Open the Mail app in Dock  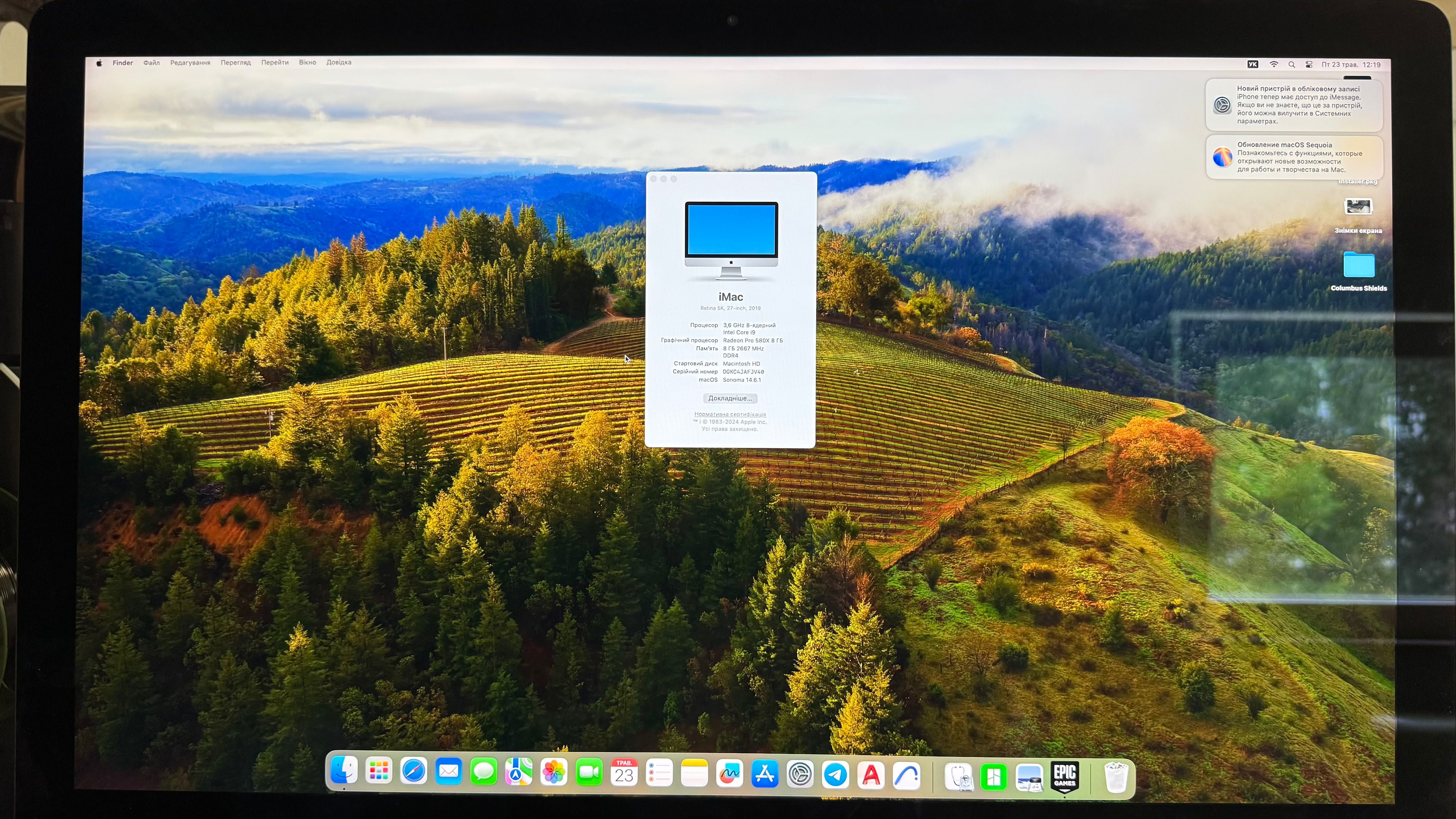point(449,772)
